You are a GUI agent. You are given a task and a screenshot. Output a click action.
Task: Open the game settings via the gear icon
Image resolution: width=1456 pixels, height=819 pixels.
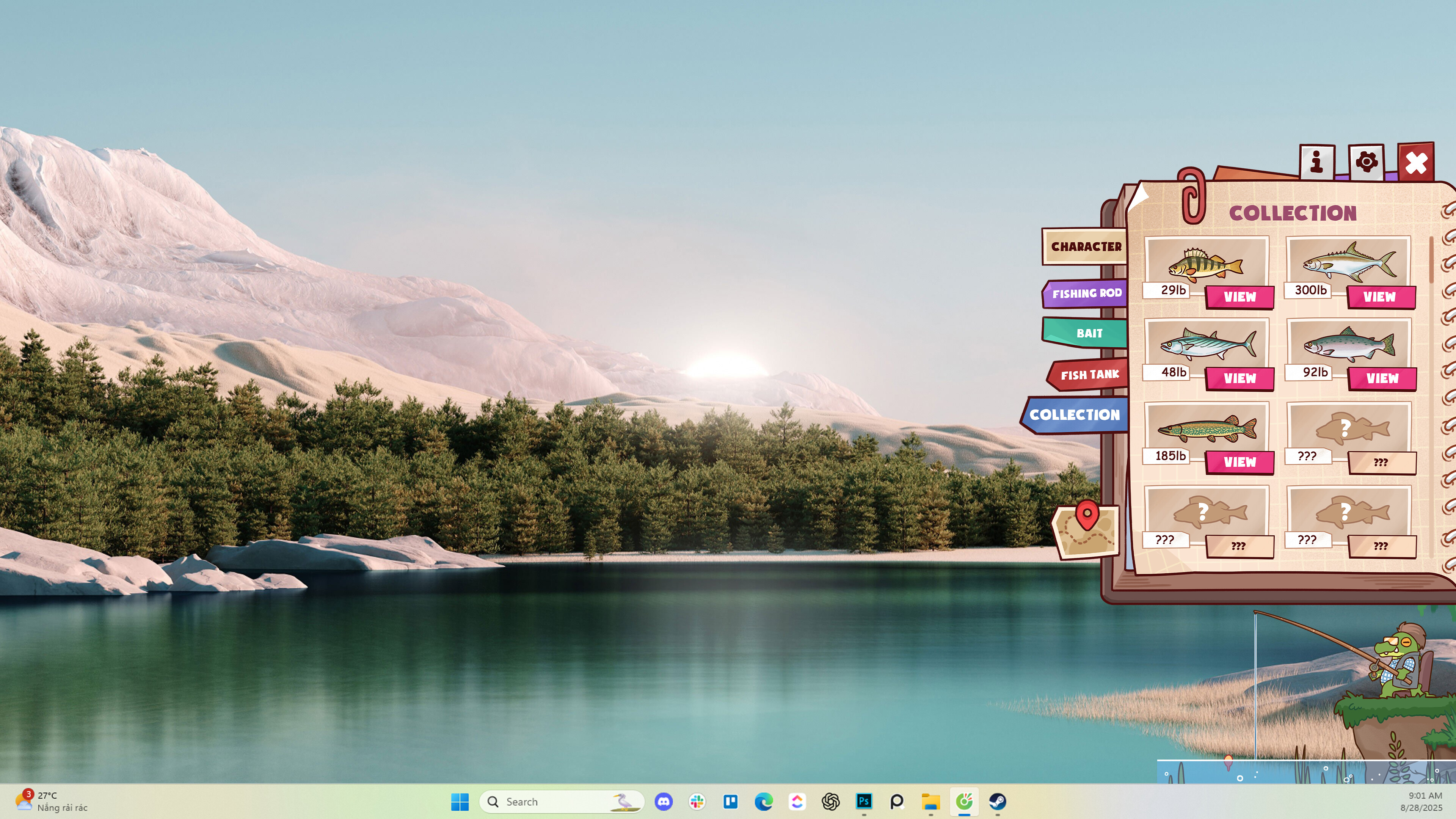(1367, 163)
